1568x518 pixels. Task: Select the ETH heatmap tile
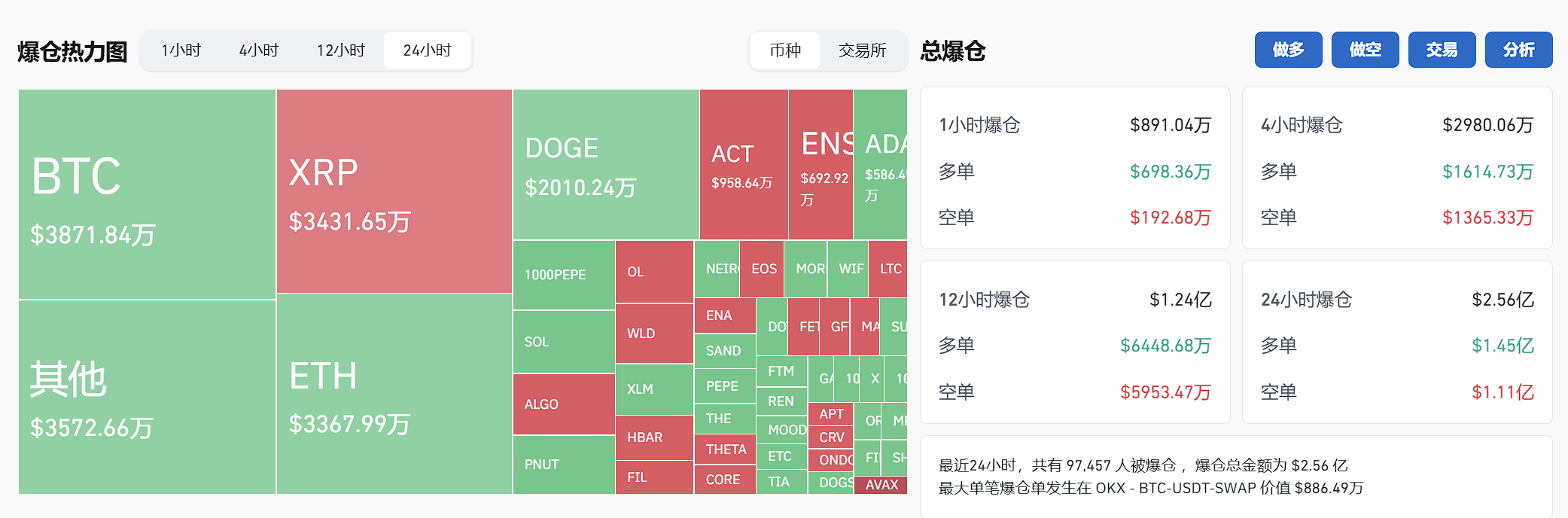pos(394,394)
